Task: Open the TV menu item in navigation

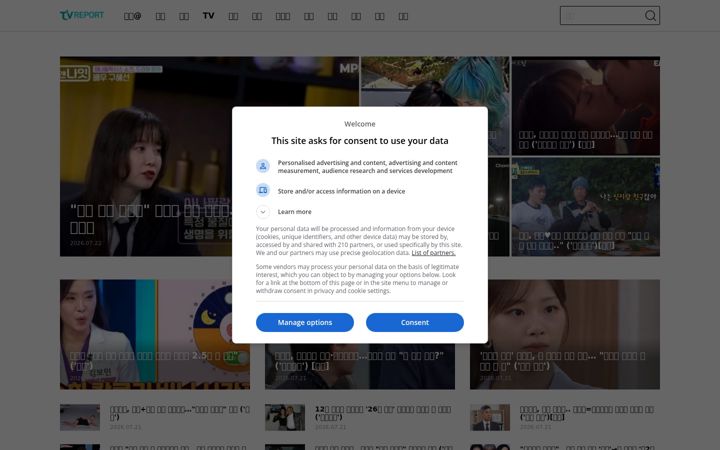Action: point(208,16)
